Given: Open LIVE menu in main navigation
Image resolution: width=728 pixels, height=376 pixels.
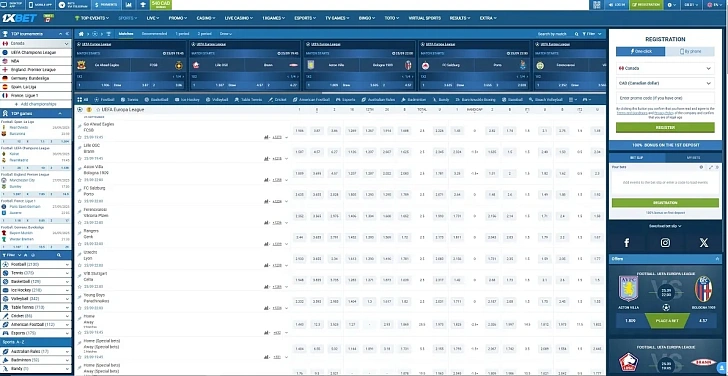Looking at the screenshot, I should coord(153,18).
